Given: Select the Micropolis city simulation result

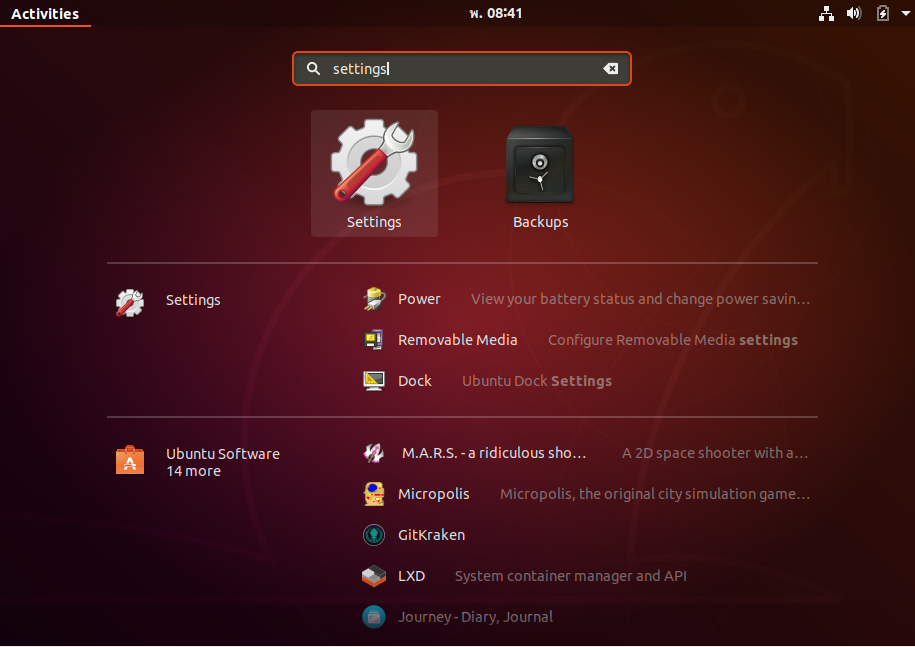Looking at the screenshot, I should (x=373, y=493).
